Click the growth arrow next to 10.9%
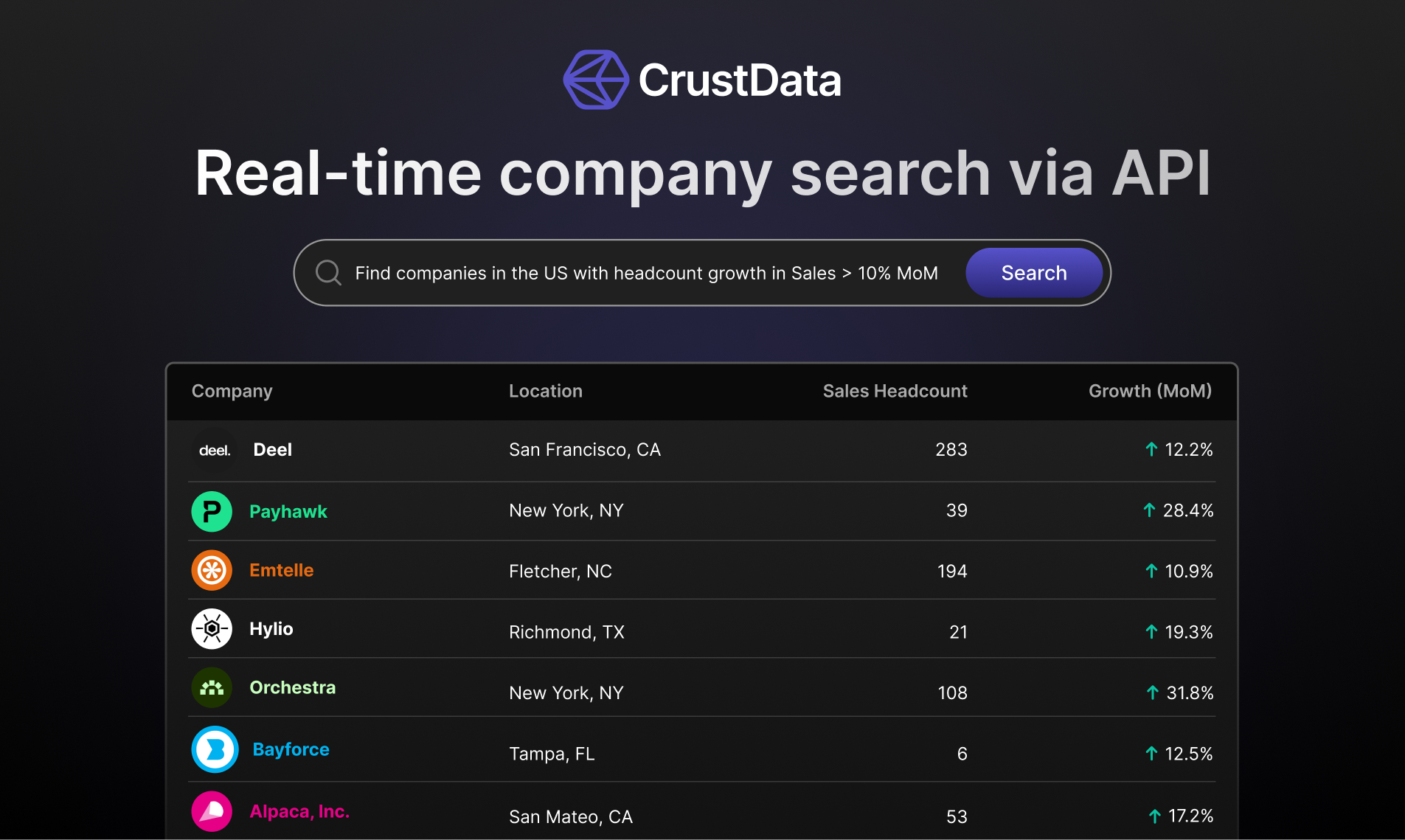This screenshot has height=840, width=1405. pos(1151,571)
